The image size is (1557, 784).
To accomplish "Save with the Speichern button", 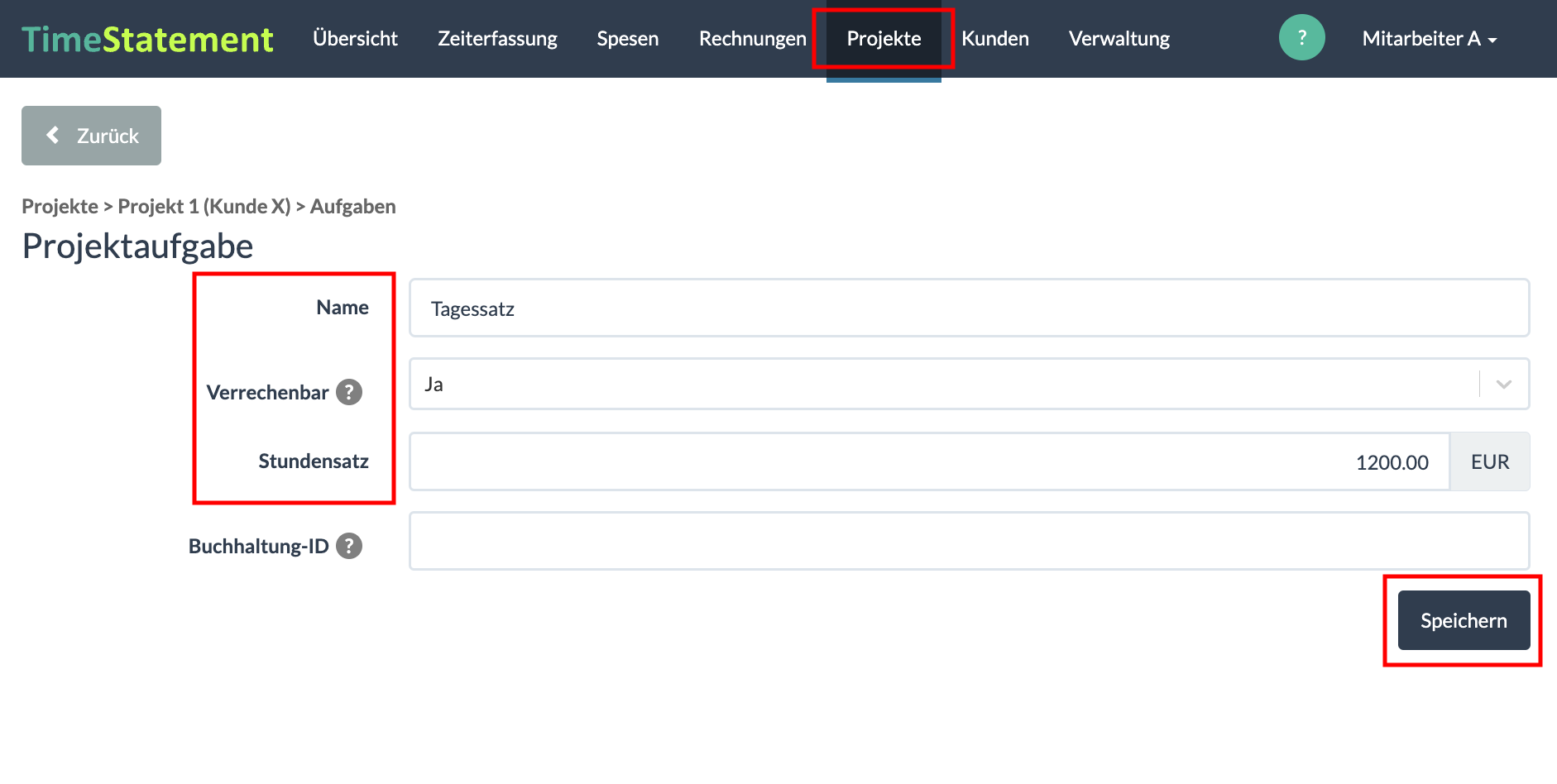I will pos(1464,620).
